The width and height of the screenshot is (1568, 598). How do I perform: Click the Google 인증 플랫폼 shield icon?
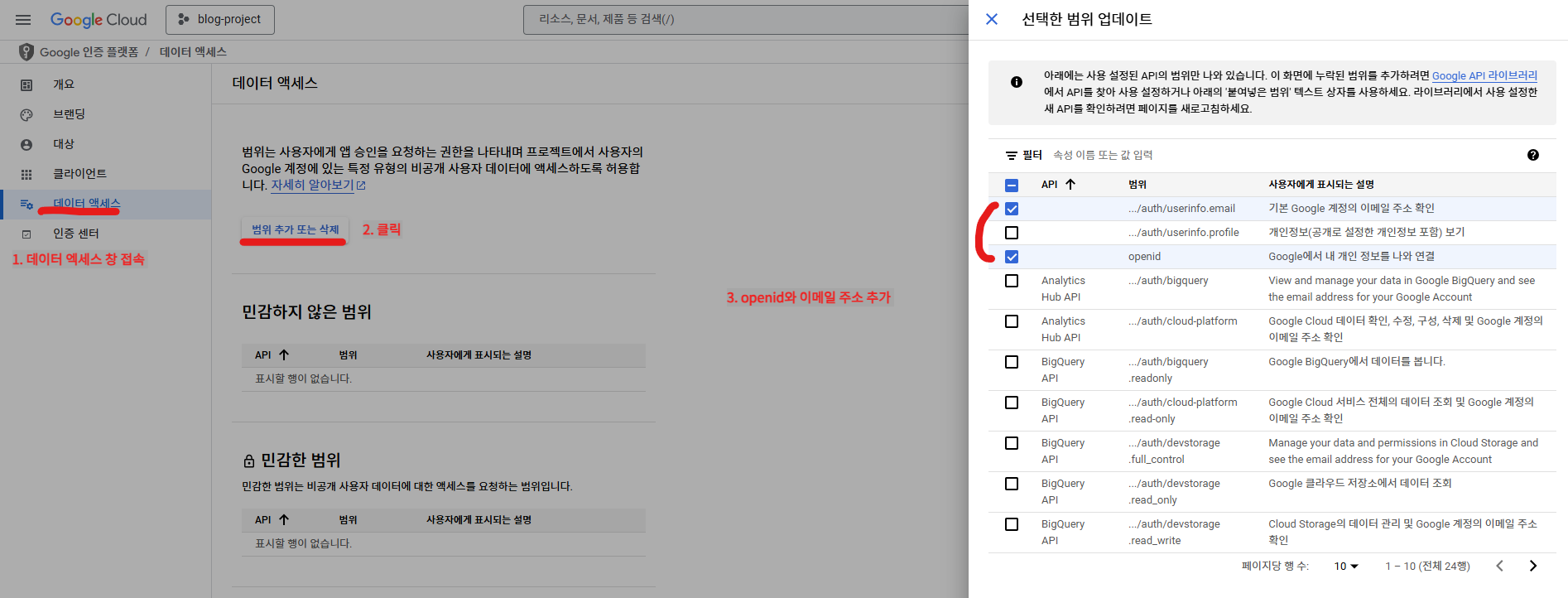[x=26, y=51]
